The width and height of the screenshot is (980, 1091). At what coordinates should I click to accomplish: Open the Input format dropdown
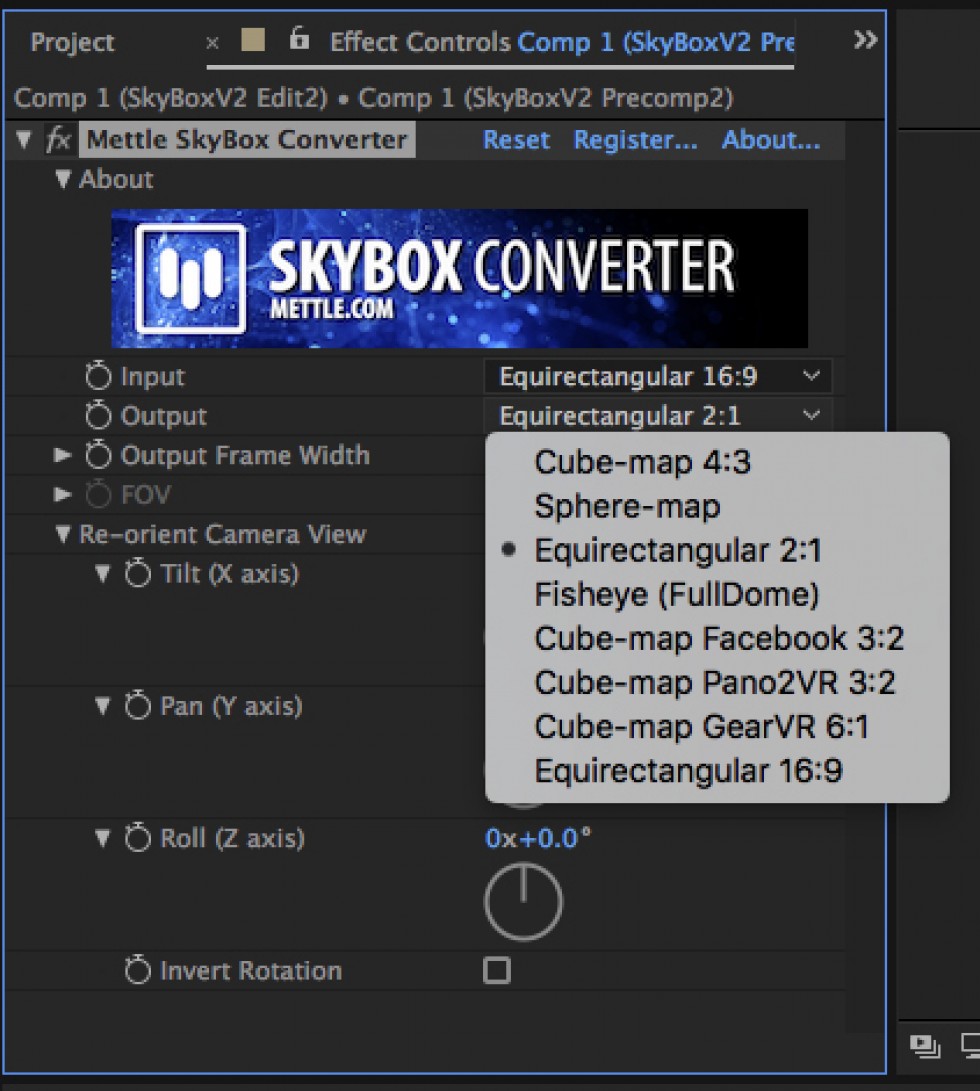pyautogui.click(x=657, y=377)
